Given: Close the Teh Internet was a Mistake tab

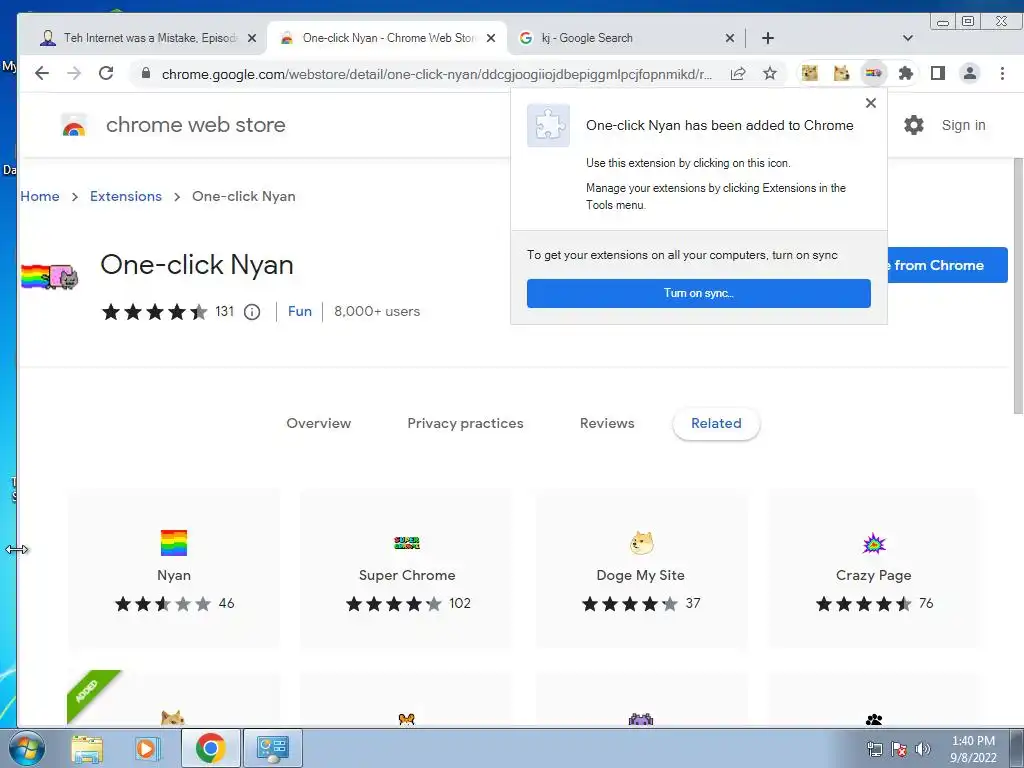Looking at the screenshot, I should 252,39.
